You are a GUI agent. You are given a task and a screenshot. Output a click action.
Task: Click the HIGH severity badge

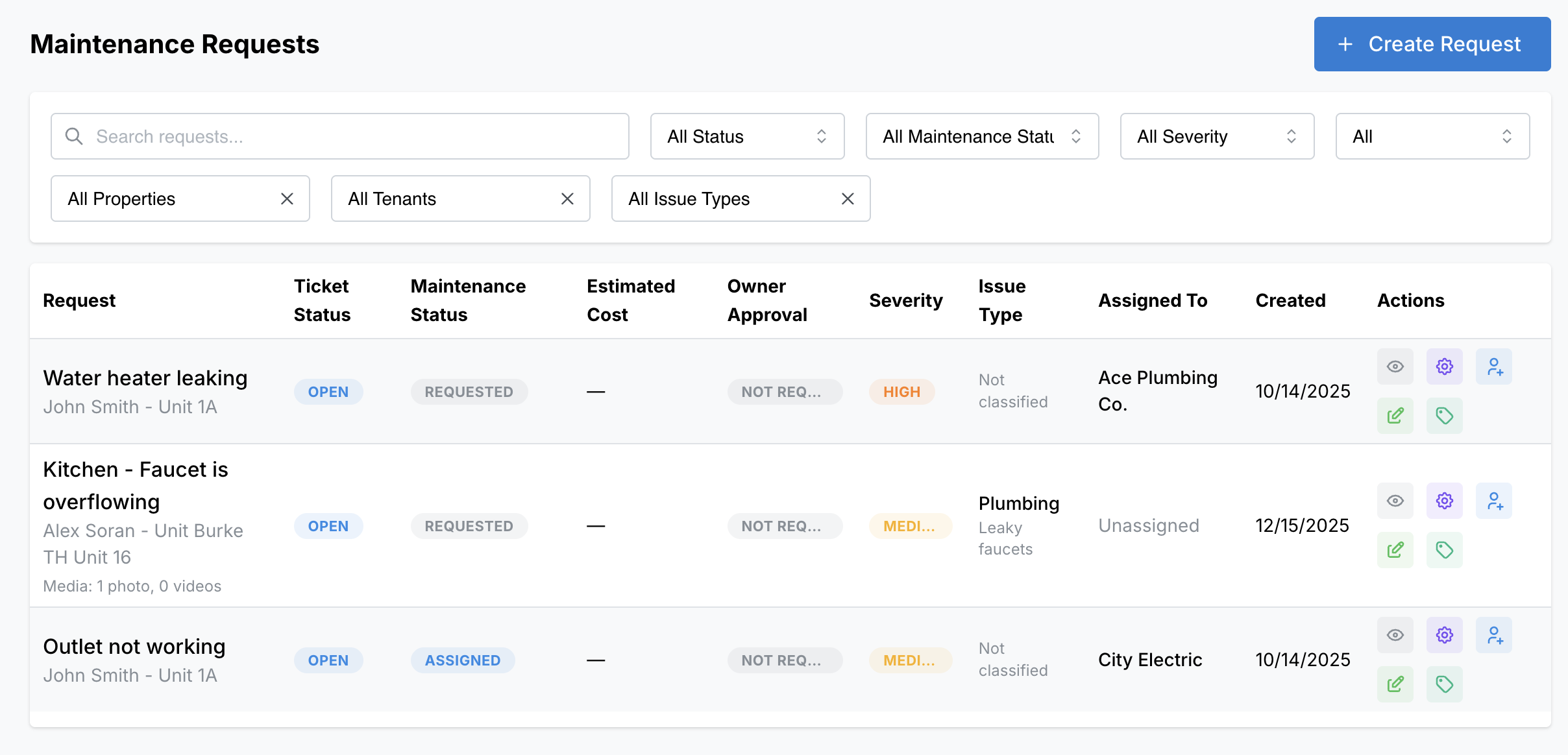click(x=902, y=391)
